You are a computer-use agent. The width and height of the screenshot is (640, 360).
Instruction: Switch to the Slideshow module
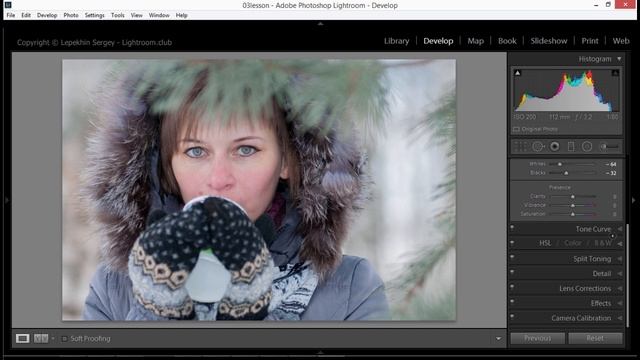549,41
